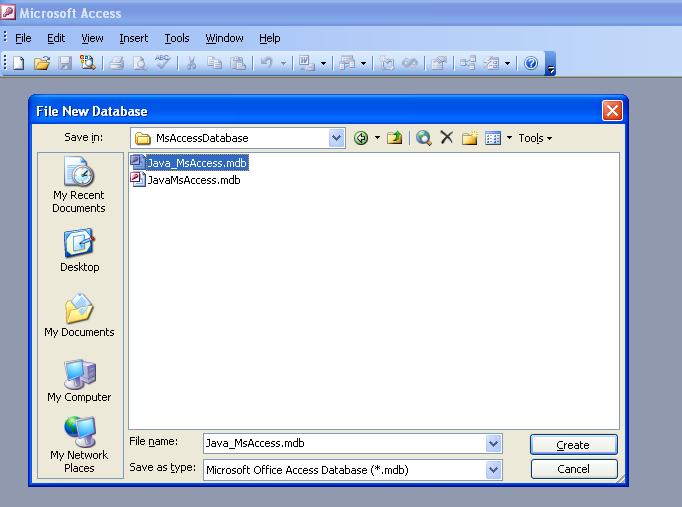Viewport: 682px width, 507px height.
Task: Open the New Object dropdown arrow
Action: point(507,63)
